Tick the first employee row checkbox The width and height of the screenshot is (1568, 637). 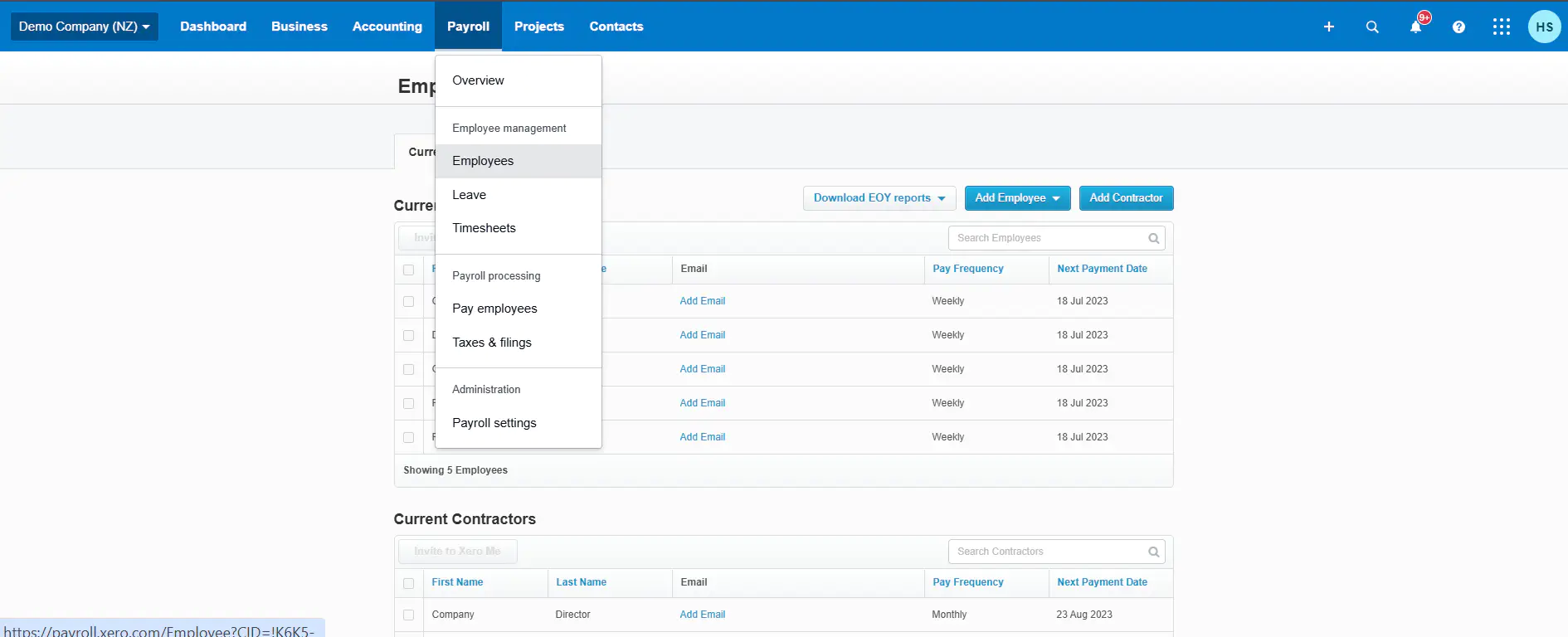pos(408,301)
